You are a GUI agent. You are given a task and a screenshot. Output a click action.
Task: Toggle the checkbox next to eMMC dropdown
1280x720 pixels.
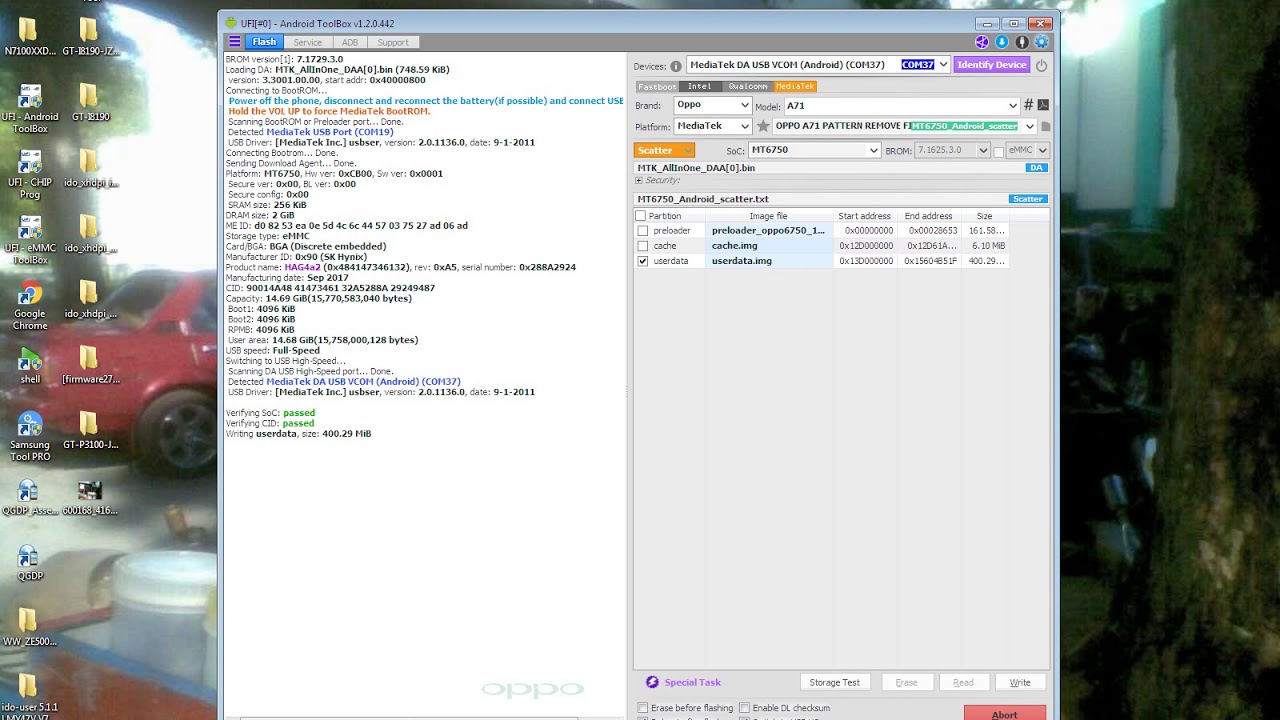pyautogui.click(x=998, y=151)
